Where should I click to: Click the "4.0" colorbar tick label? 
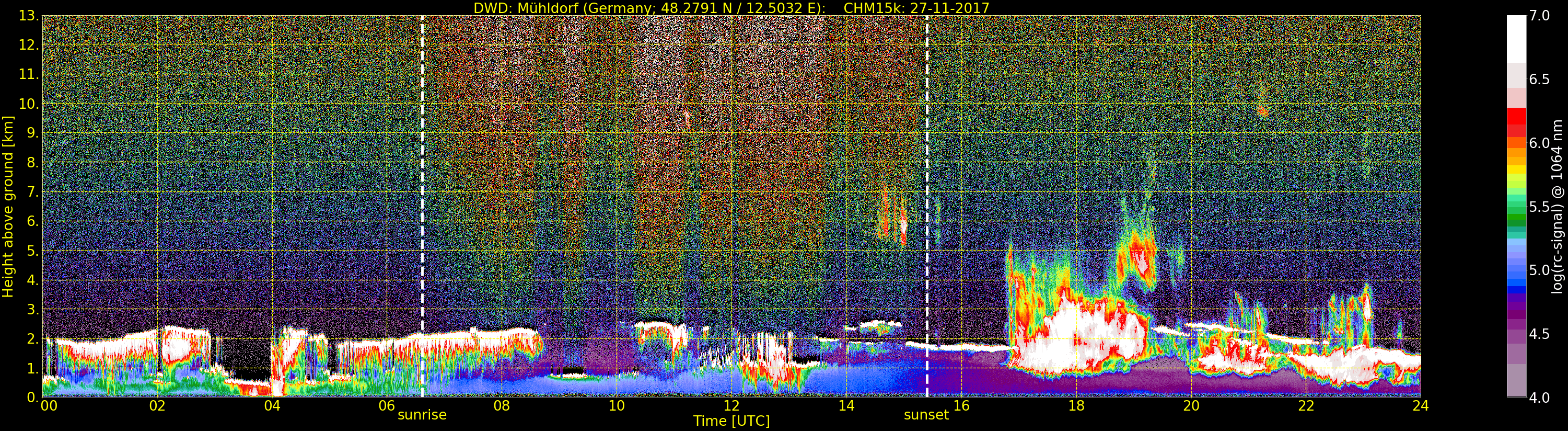pyautogui.click(x=1539, y=398)
